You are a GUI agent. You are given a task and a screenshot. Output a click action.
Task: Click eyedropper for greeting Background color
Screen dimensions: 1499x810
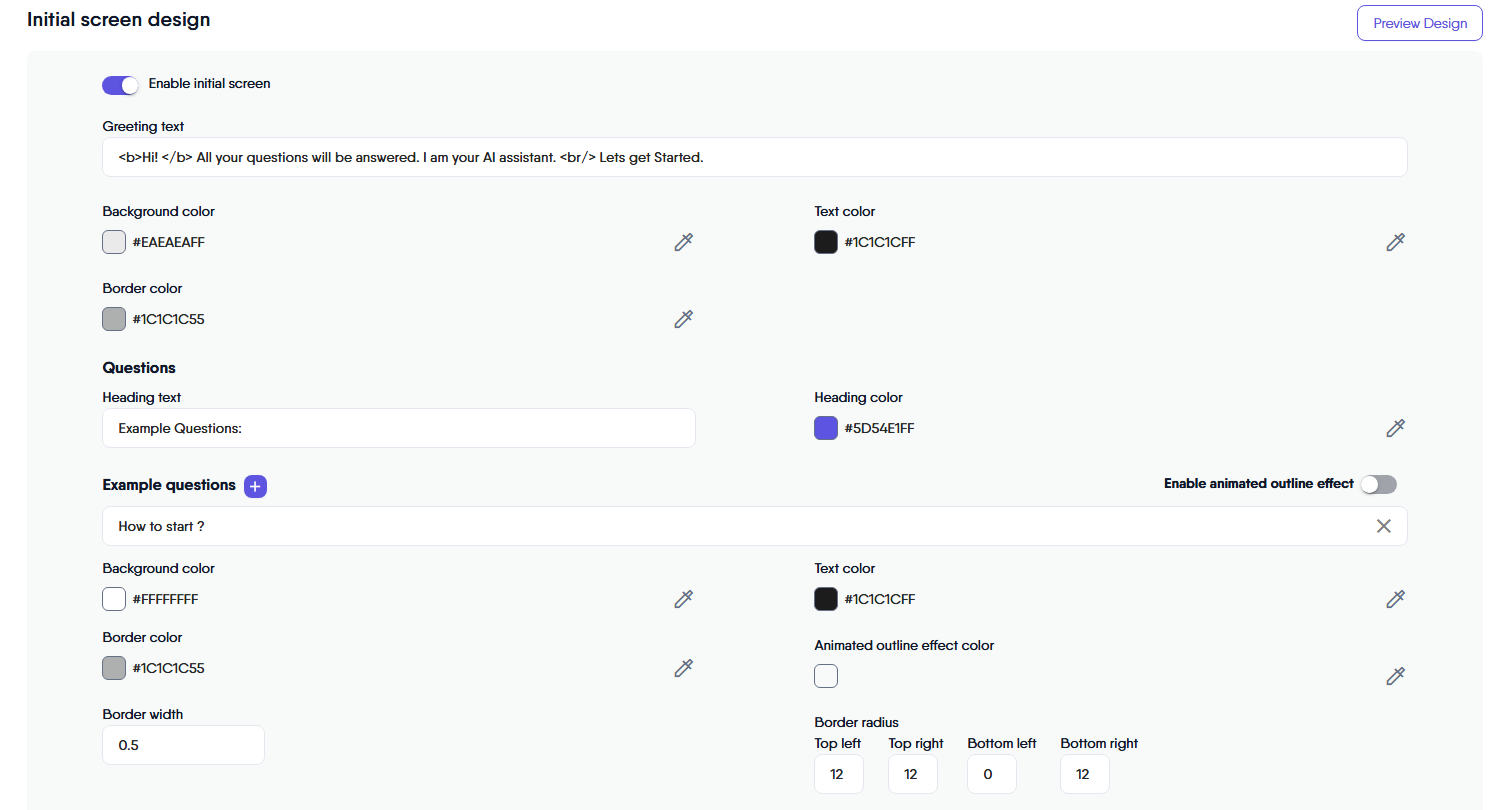(x=684, y=242)
